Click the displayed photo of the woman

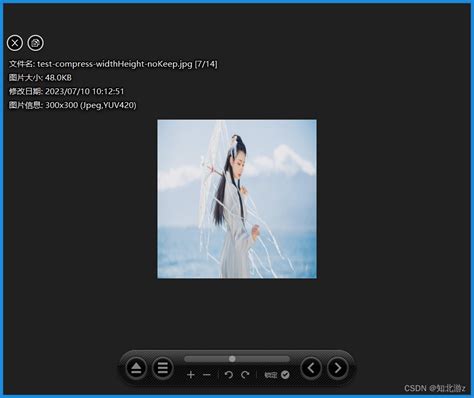[x=237, y=199]
